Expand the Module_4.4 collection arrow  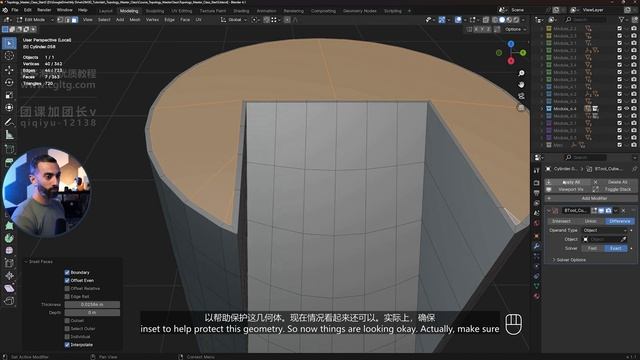coord(542,109)
